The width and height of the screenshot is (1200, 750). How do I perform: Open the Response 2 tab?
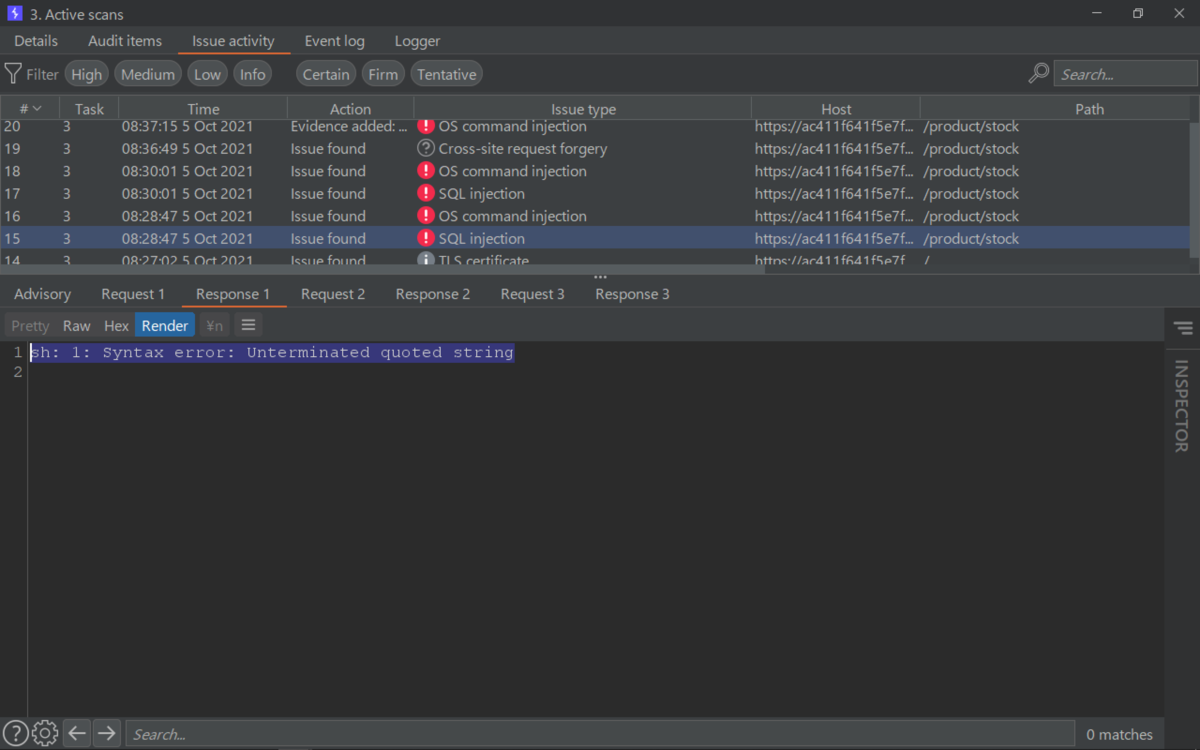click(x=433, y=294)
